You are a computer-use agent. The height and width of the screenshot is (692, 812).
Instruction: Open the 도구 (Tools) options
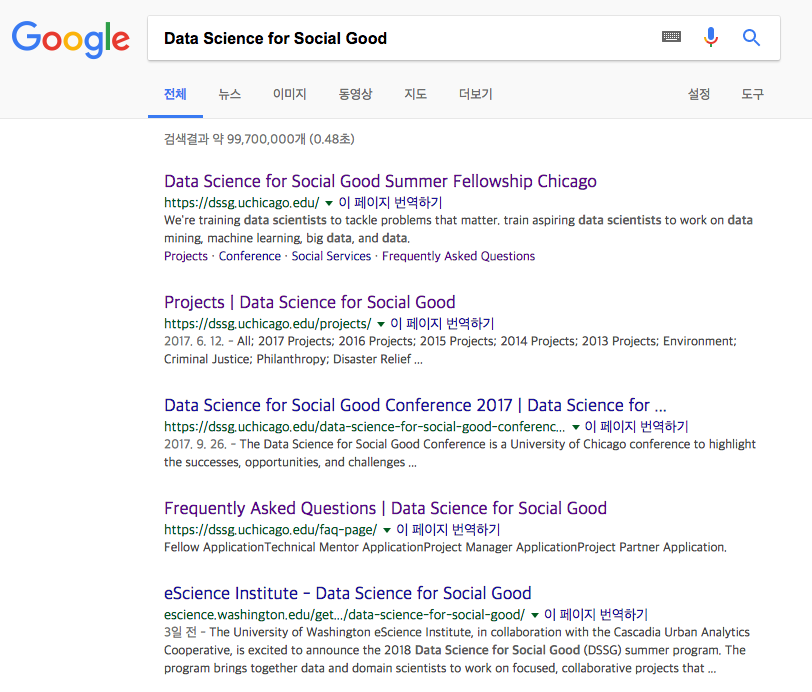(x=752, y=94)
